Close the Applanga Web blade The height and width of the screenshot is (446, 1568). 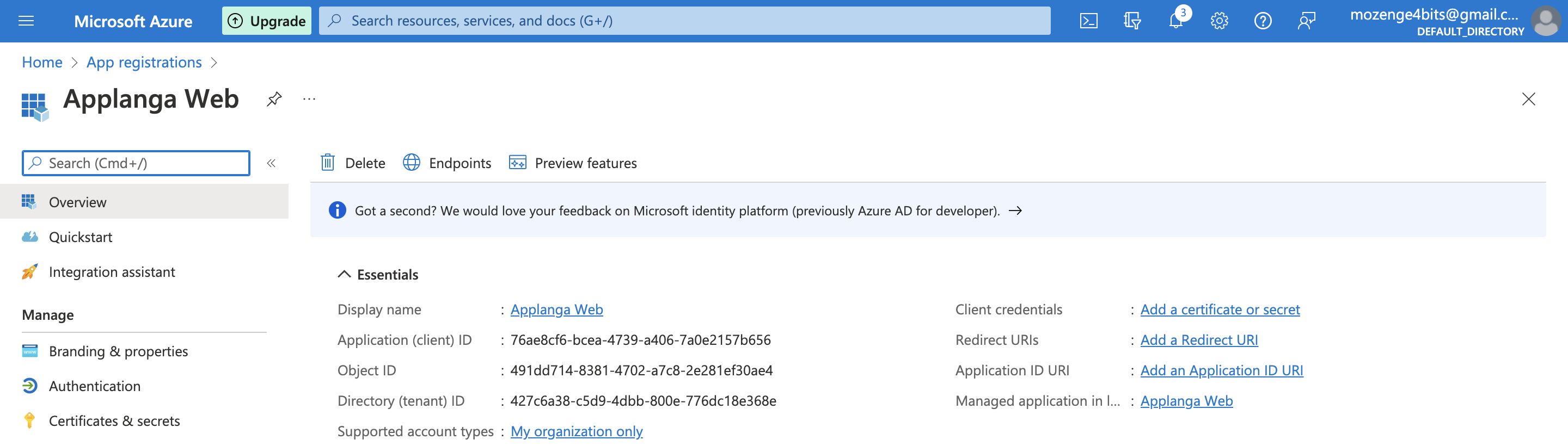pos(1528,99)
